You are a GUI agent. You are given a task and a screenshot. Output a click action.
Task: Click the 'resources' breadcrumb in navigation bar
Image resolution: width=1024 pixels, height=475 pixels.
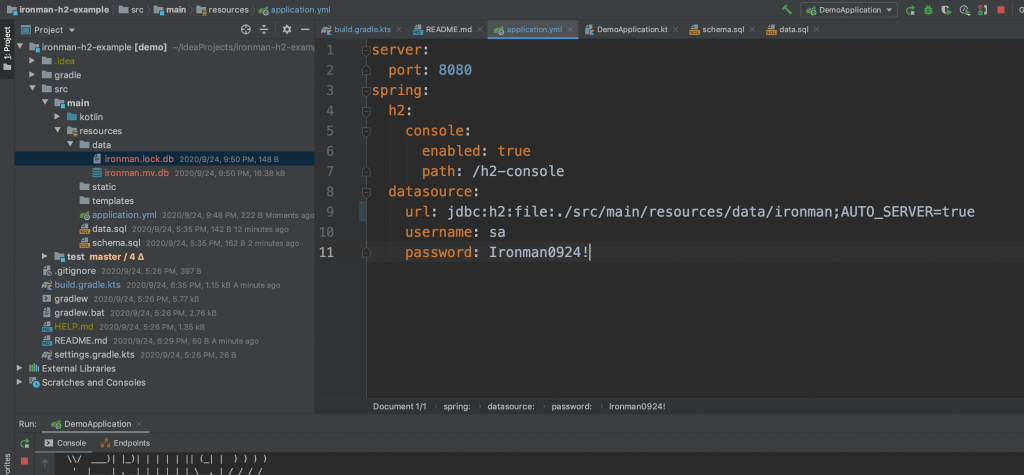click(228, 10)
